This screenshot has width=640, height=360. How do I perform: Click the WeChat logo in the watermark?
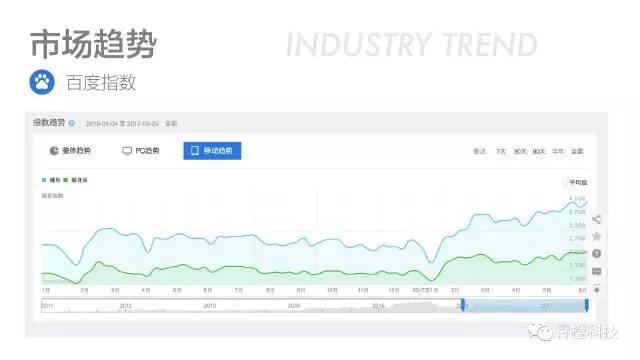pos(540,331)
